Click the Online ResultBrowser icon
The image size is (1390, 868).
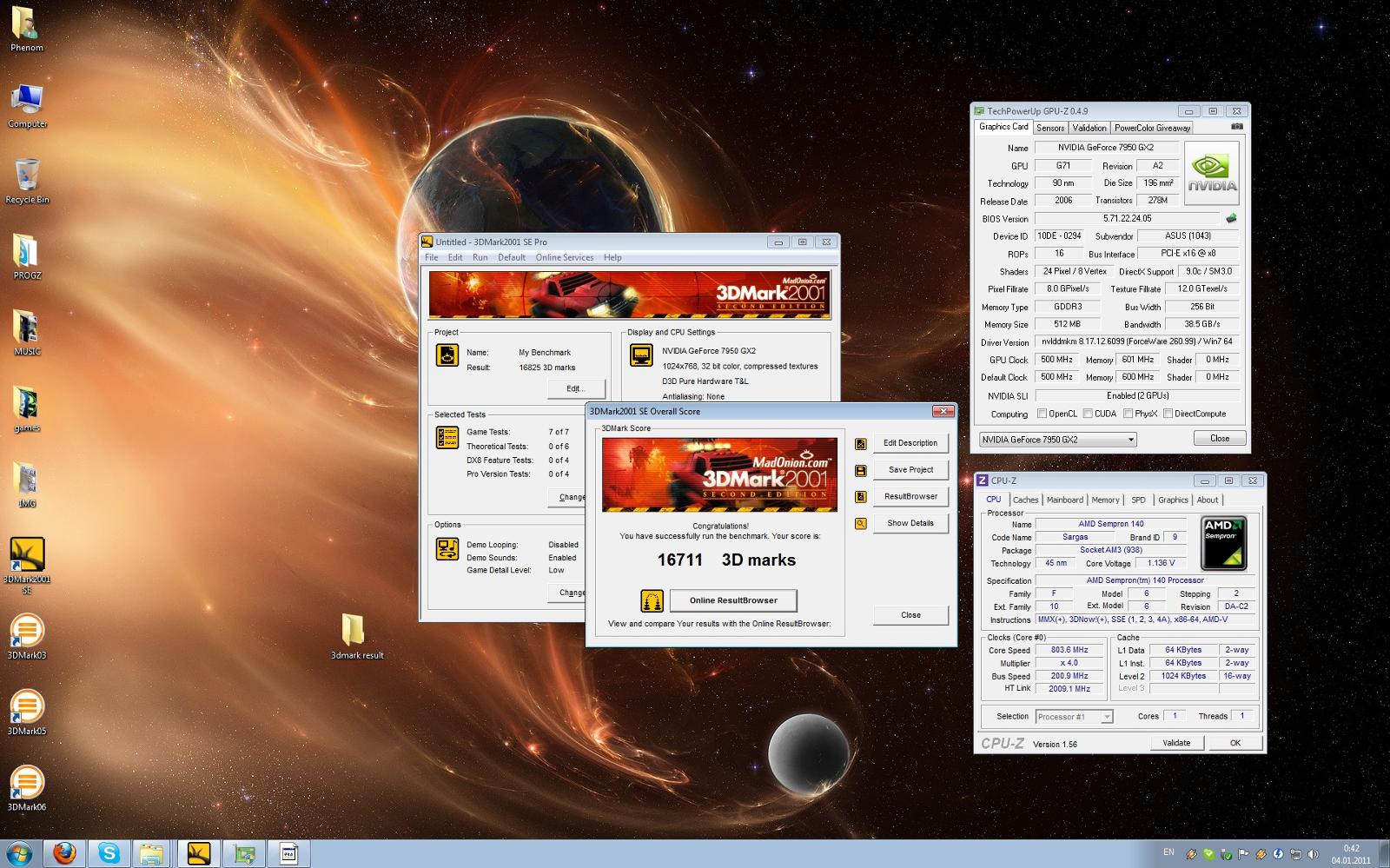pos(652,600)
